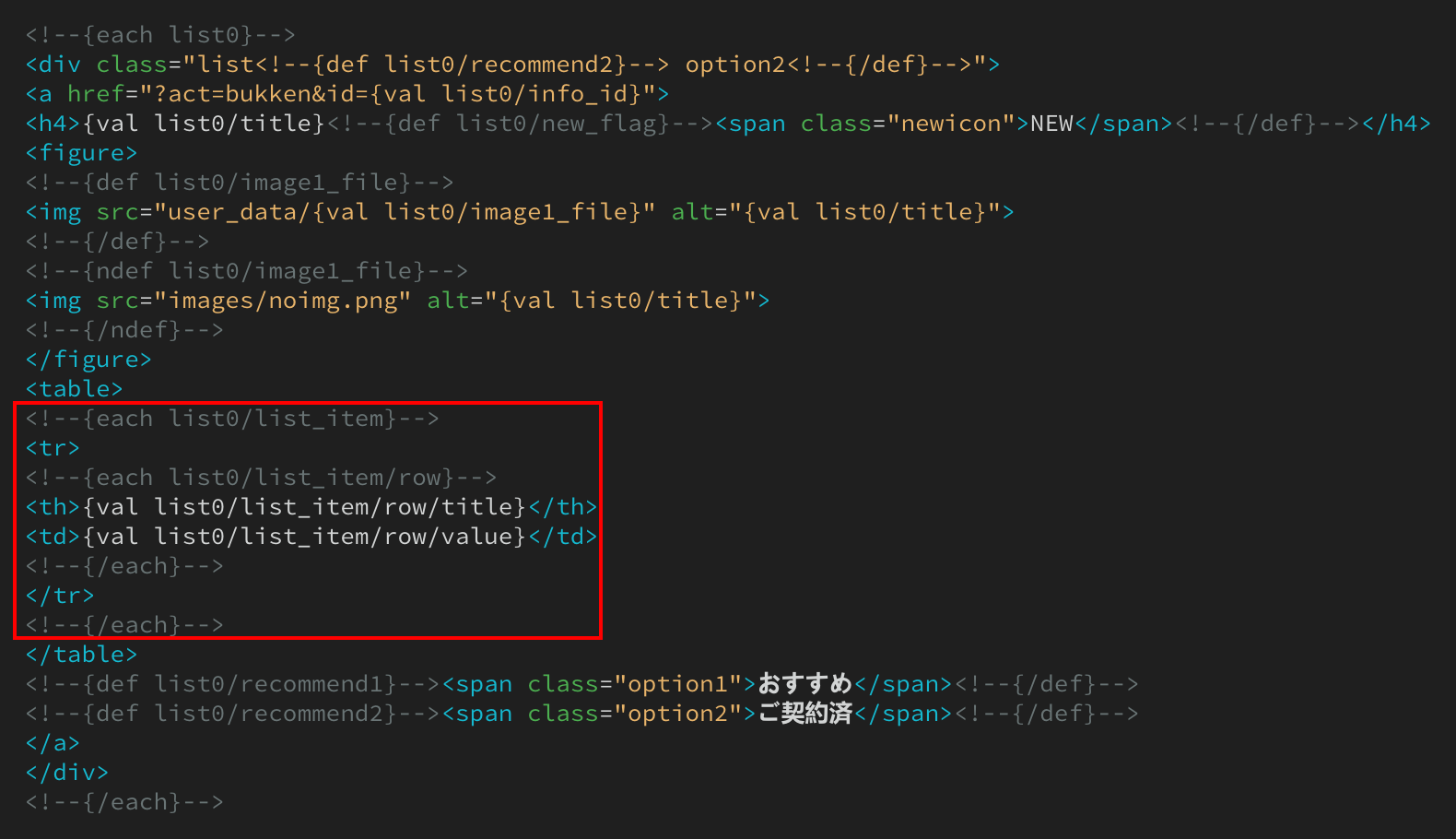Click the opening table tag
The height and width of the screenshot is (839, 1456).
coord(74,389)
